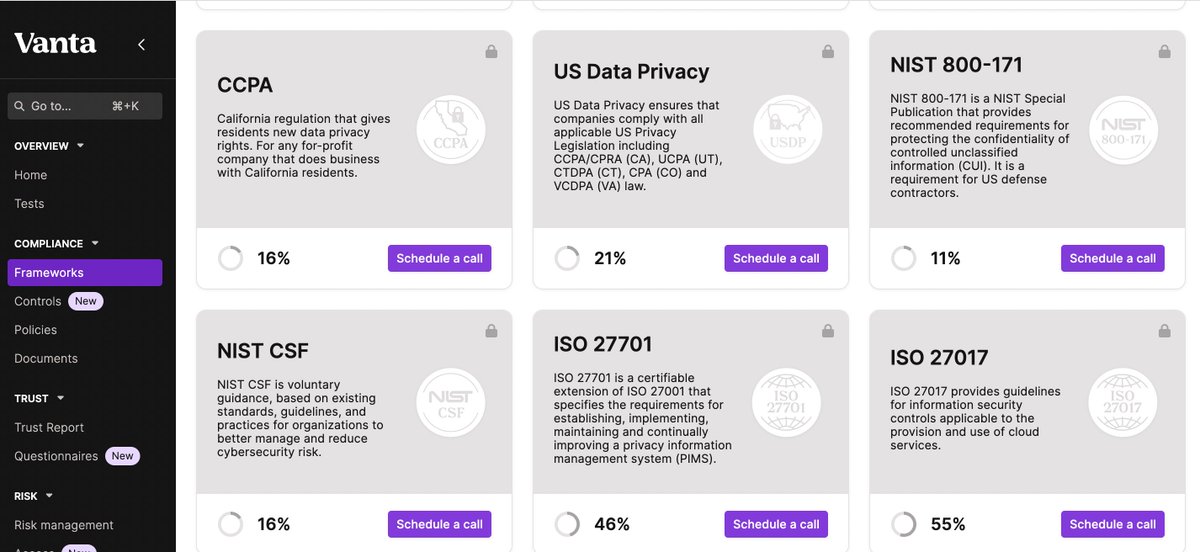Collapse the Vanta sidebar with chevron
Image resolution: width=1200 pixels, height=552 pixels.
(141, 44)
